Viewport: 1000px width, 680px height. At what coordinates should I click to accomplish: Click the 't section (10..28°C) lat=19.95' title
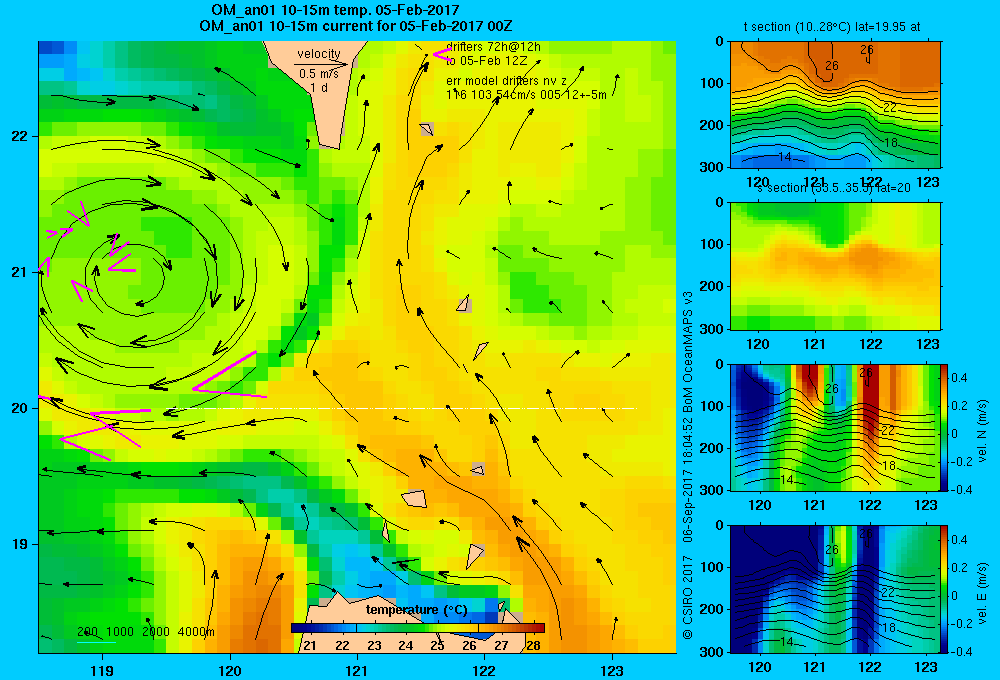(x=823, y=27)
